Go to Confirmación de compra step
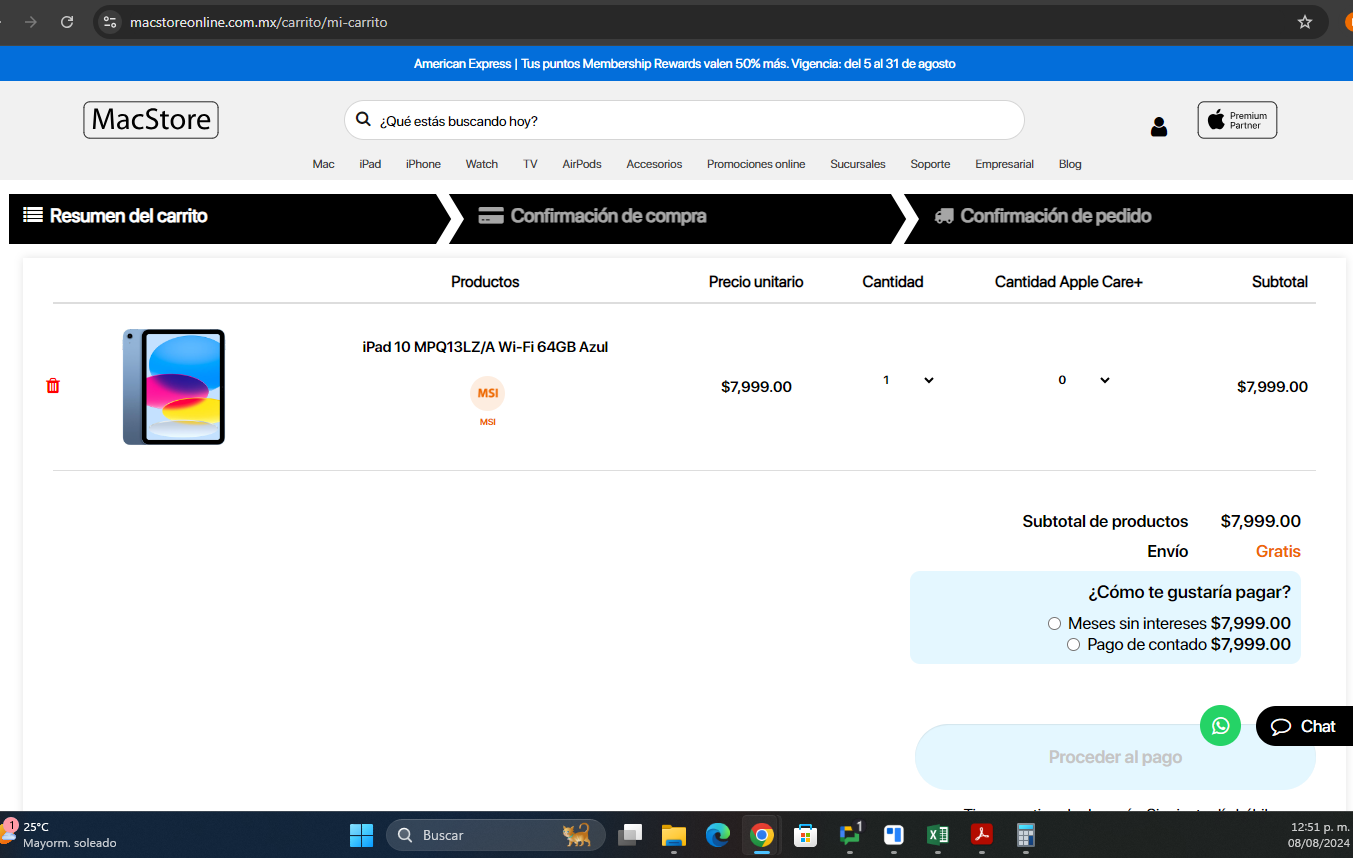This screenshot has width=1353, height=858. point(593,216)
